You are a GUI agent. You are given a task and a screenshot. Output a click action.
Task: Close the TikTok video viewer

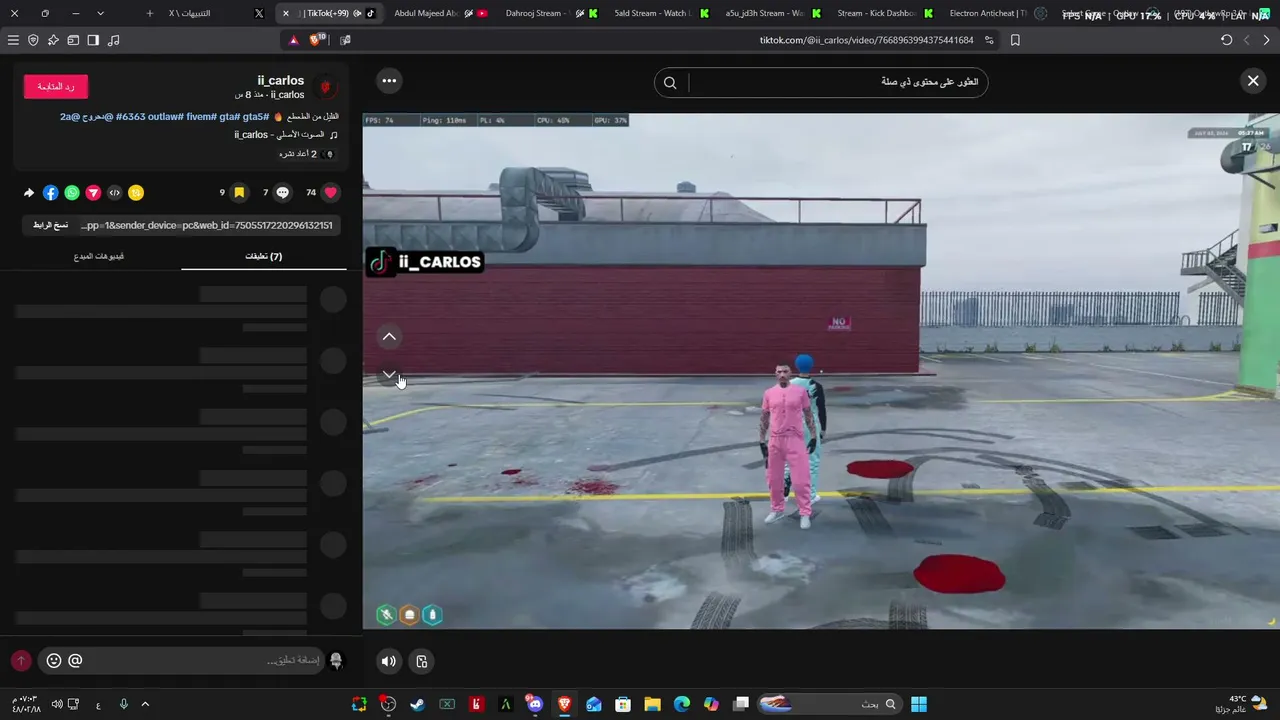click(x=1253, y=81)
